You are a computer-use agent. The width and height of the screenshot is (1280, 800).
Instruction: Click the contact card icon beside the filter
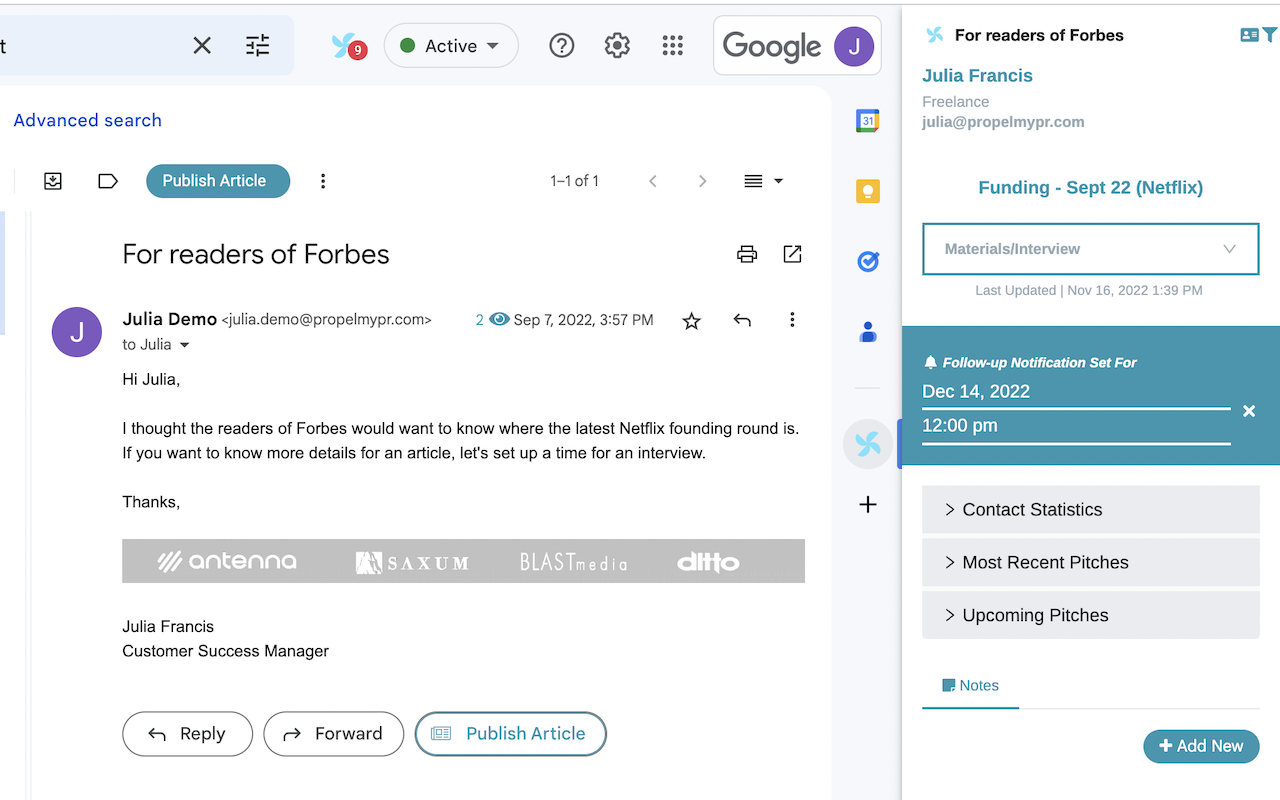tap(1249, 35)
